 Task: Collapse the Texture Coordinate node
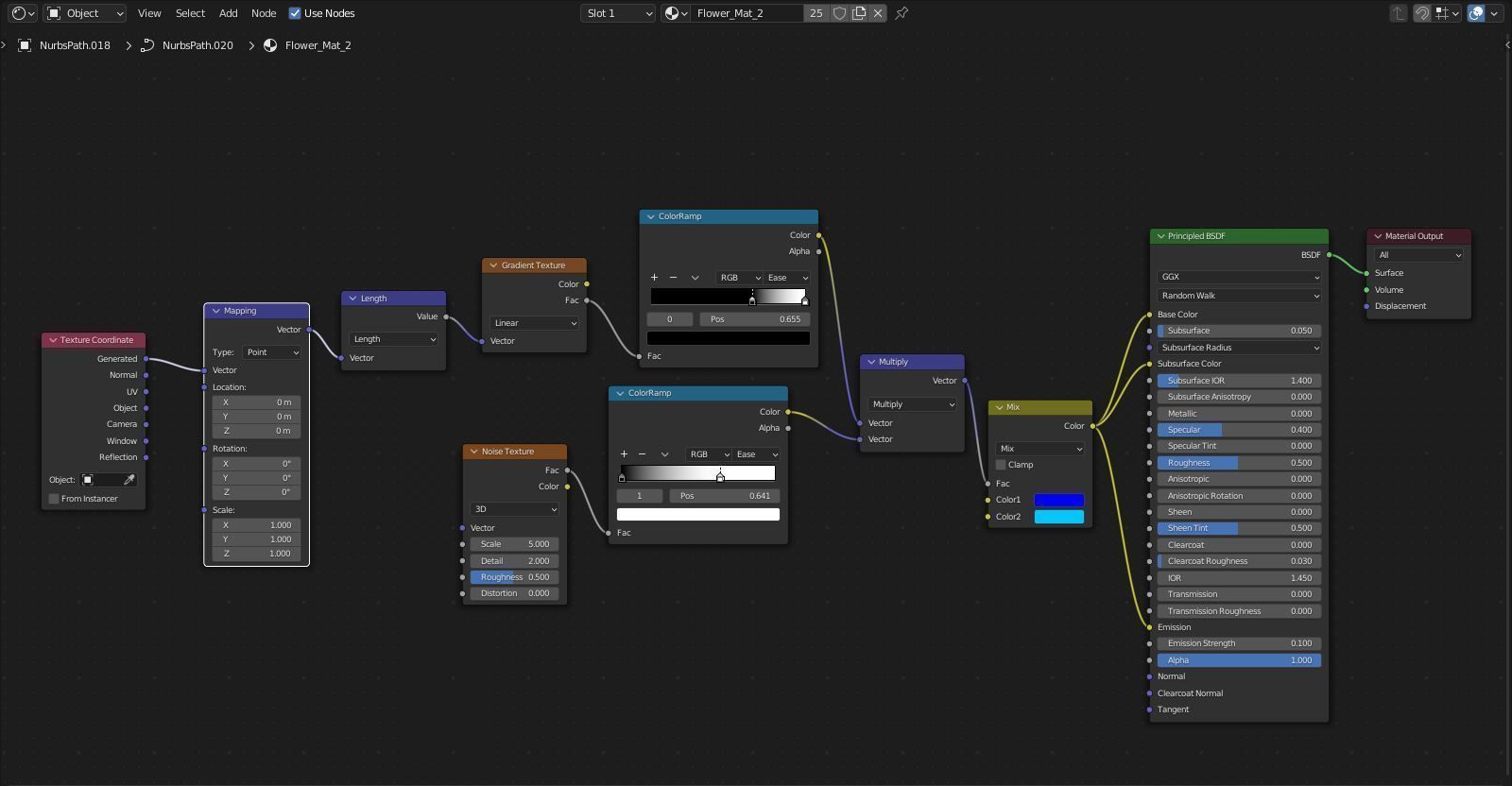[52, 340]
